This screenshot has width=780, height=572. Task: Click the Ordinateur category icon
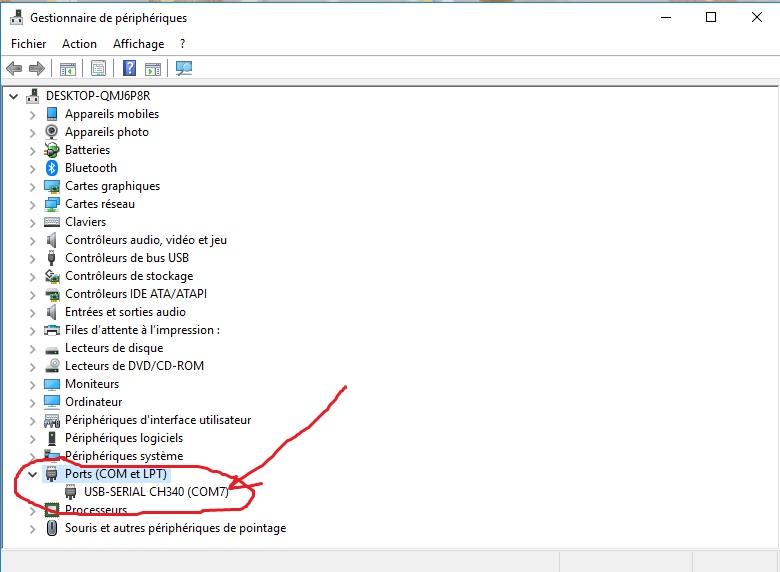coord(52,402)
